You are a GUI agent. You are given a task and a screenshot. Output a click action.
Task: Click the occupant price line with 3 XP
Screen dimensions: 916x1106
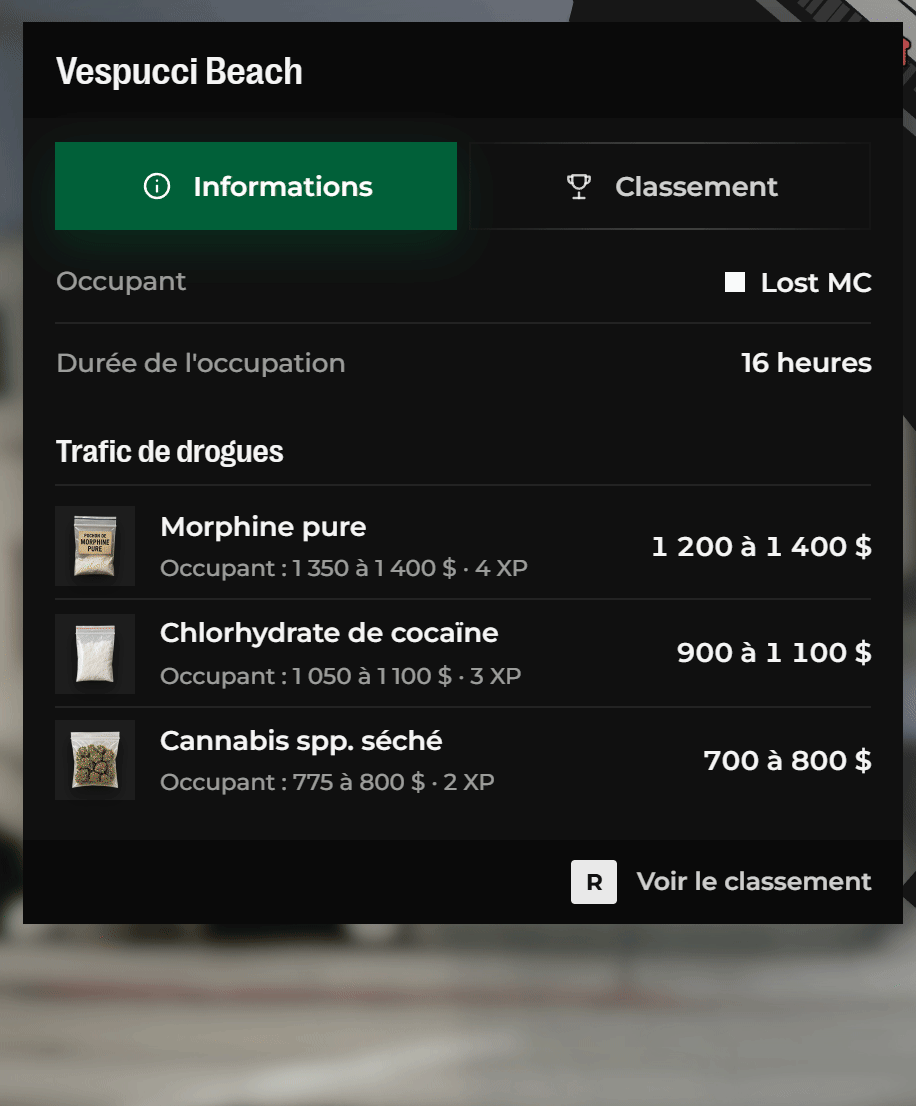click(x=341, y=676)
